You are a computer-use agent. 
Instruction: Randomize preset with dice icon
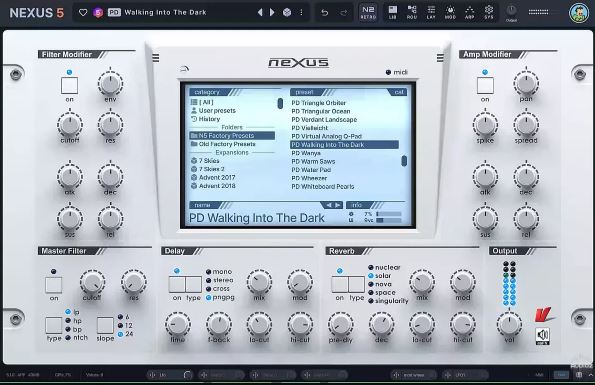click(287, 13)
